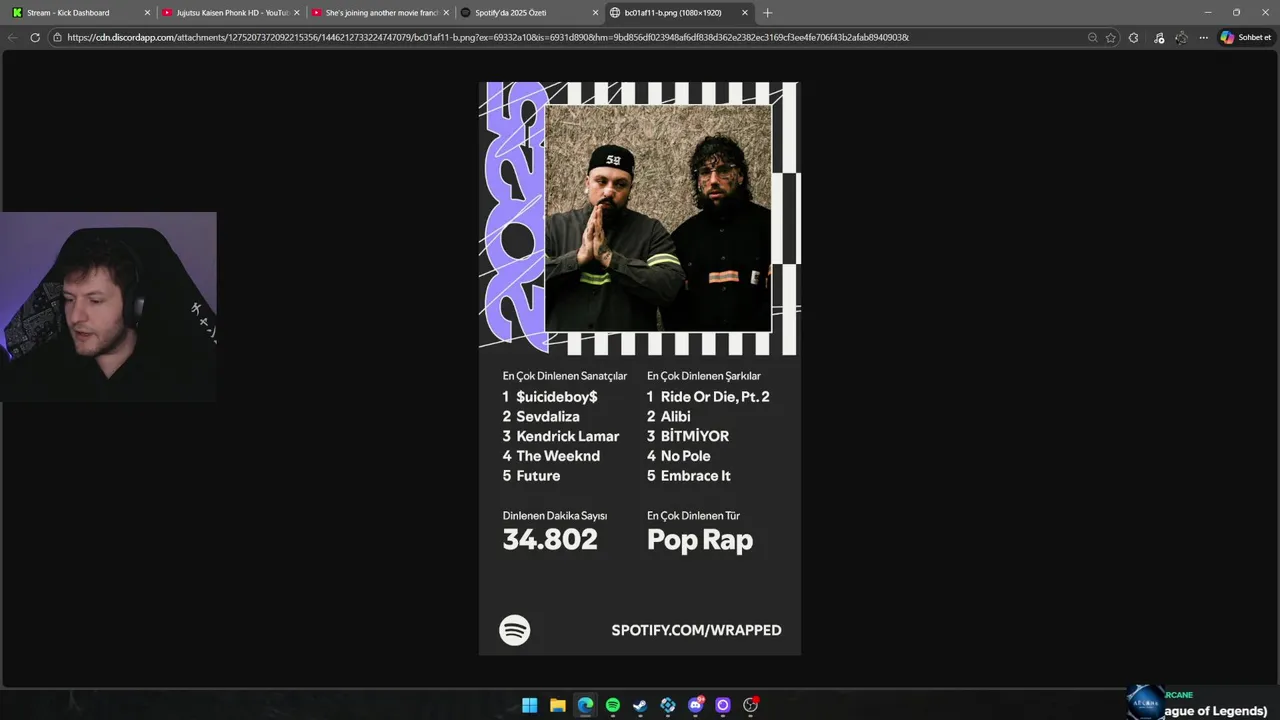
Task: Click the Copilot Sohbet et button
Action: [1245, 37]
